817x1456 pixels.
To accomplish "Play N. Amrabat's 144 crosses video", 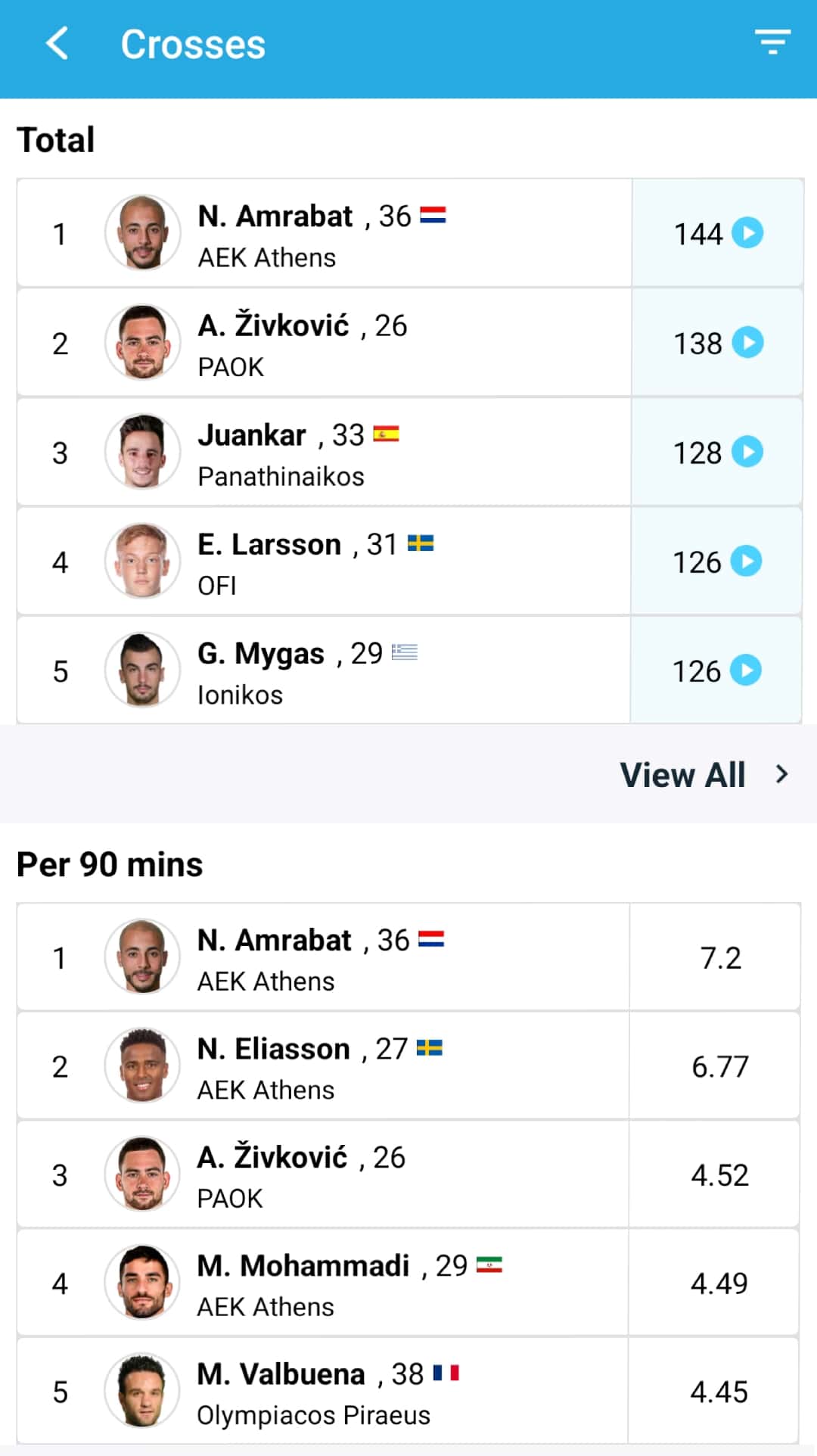I will (747, 233).
